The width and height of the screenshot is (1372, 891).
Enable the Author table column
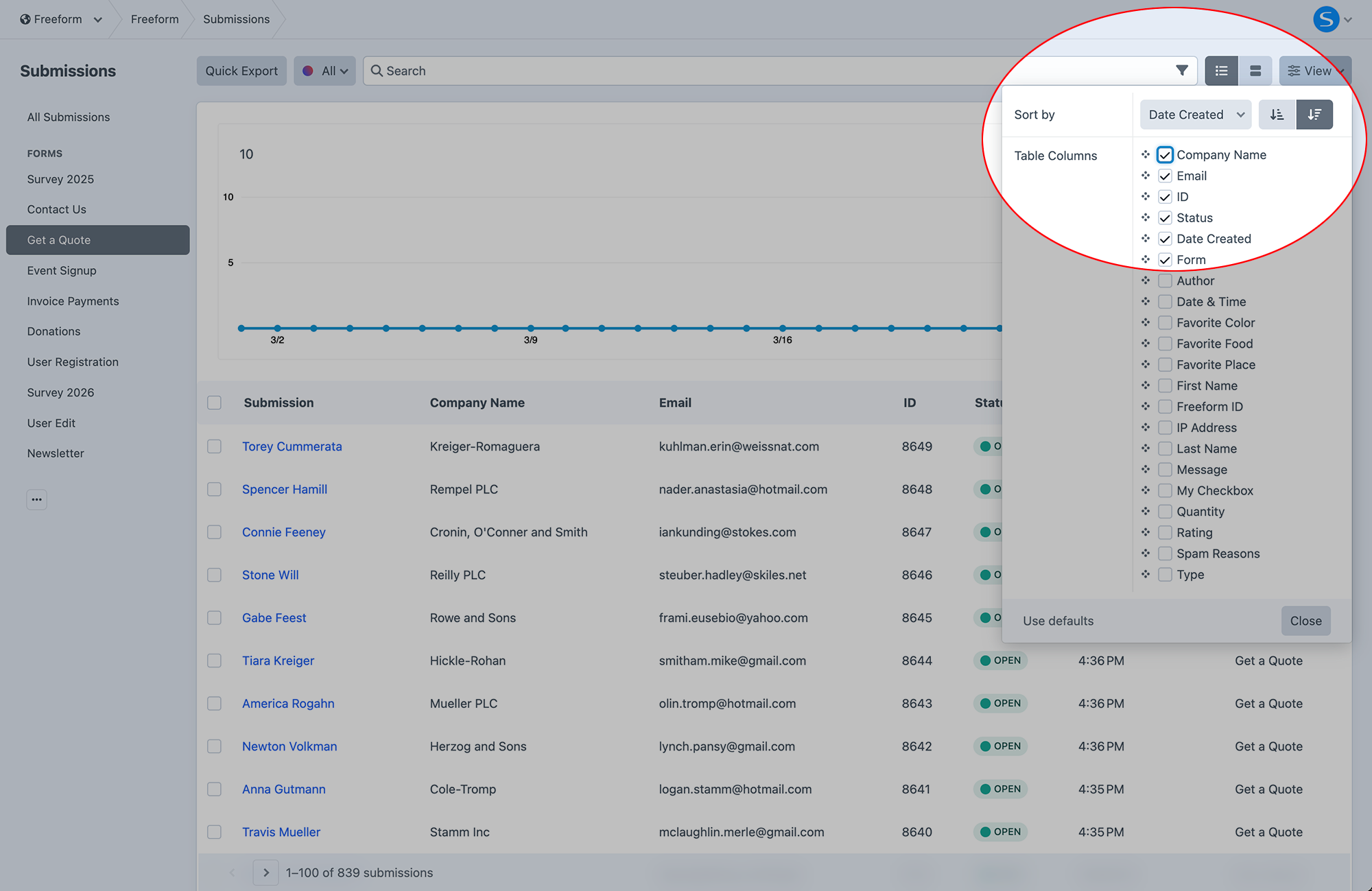pyautogui.click(x=1165, y=281)
